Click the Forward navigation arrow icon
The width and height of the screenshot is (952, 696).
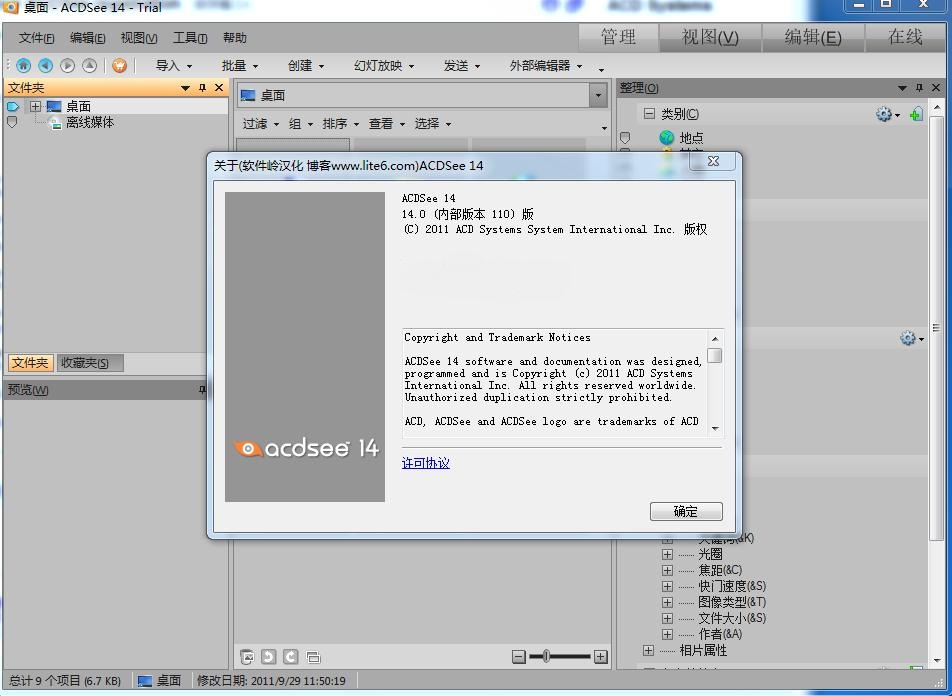click(67, 66)
